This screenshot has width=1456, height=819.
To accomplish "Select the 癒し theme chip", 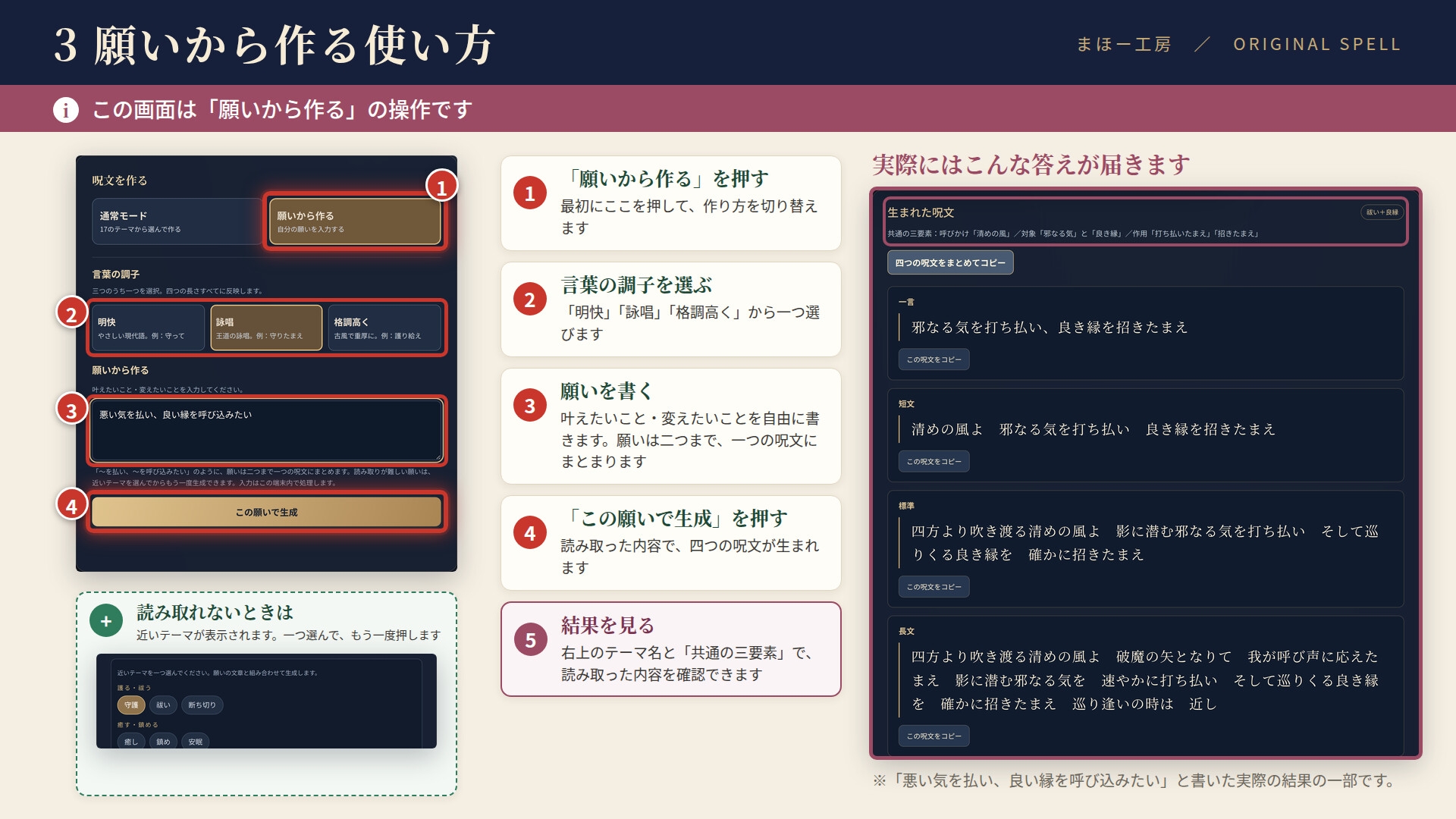I will (x=131, y=741).
